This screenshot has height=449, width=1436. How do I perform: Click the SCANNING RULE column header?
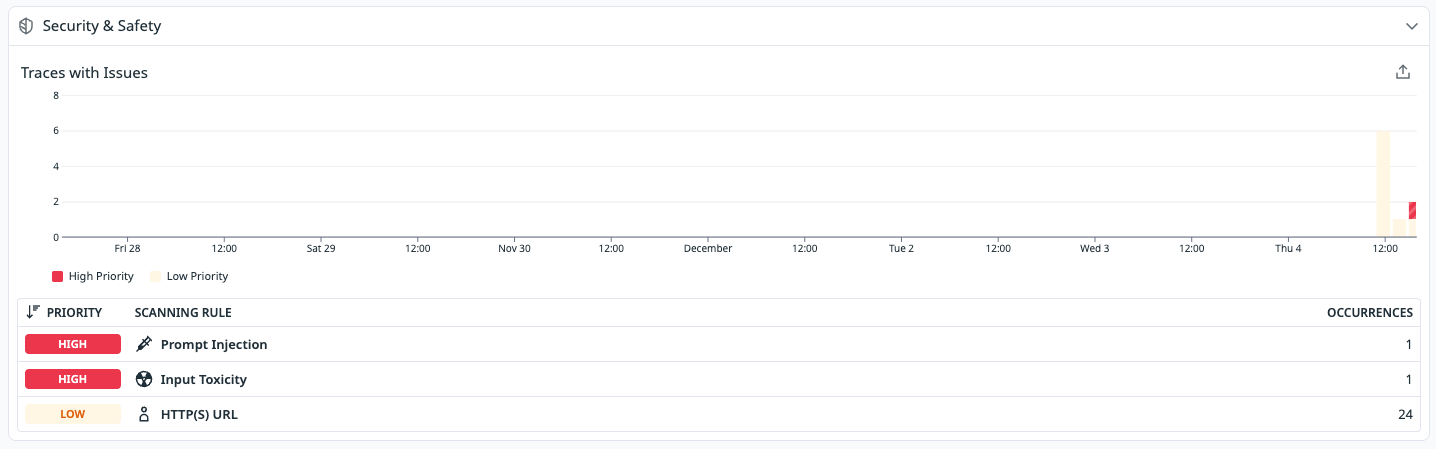(x=183, y=313)
